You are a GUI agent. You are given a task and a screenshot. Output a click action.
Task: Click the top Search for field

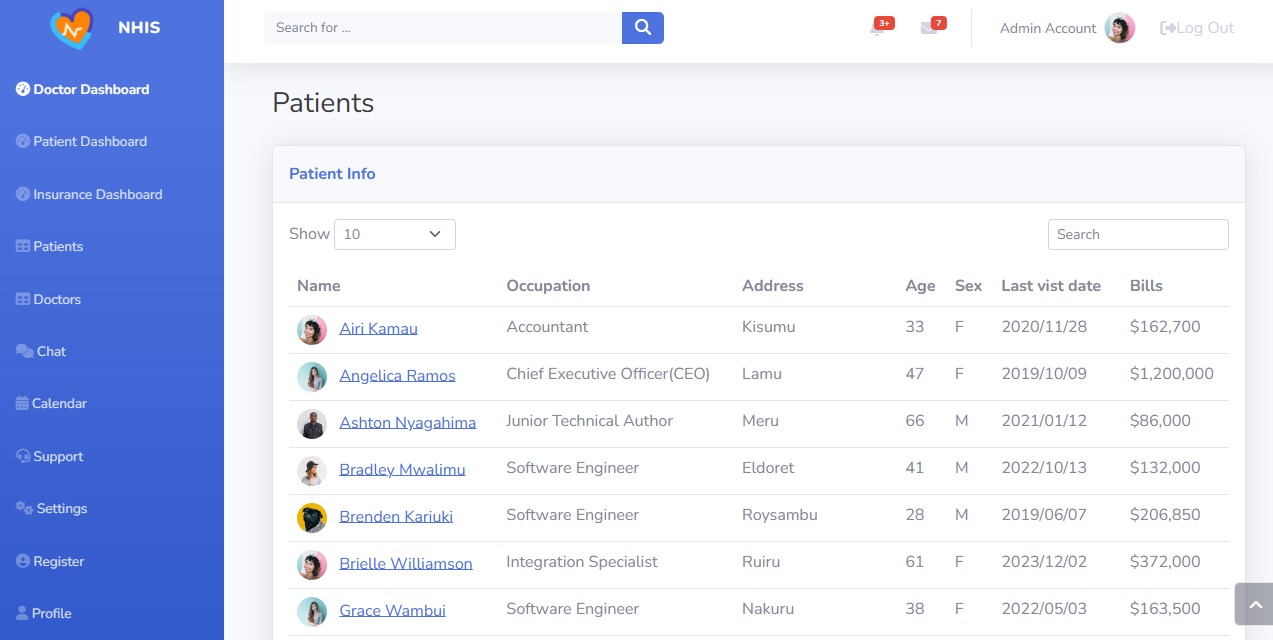pyautogui.click(x=443, y=28)
